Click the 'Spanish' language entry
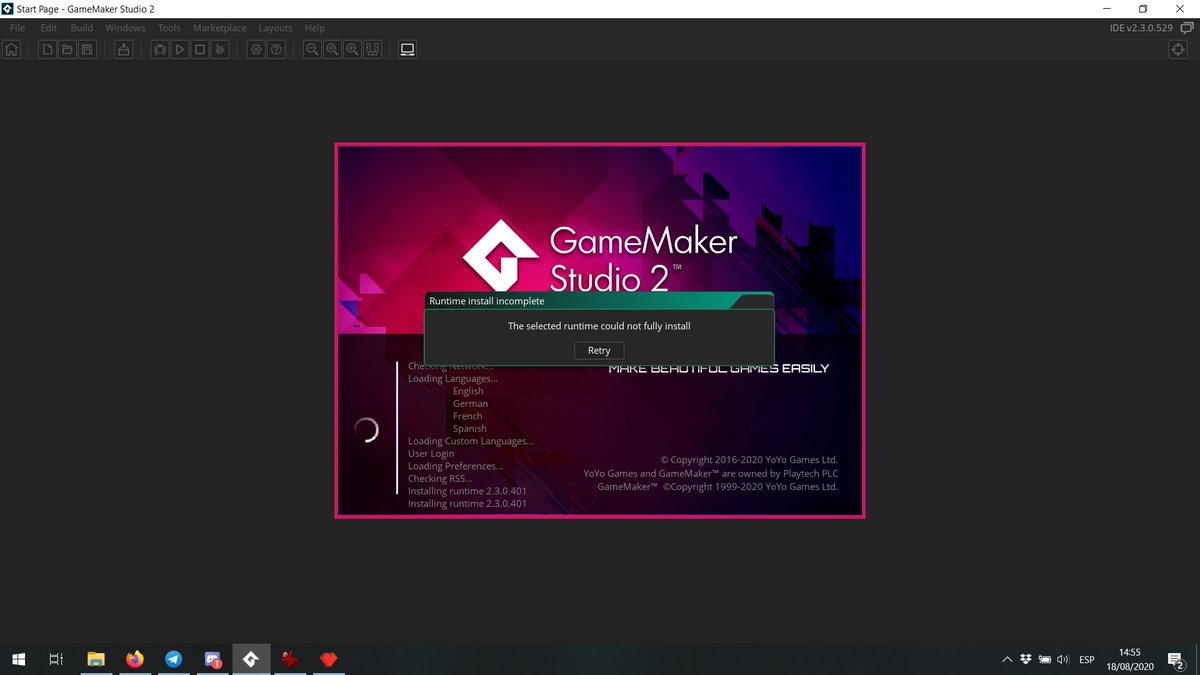 coord(470,429)
